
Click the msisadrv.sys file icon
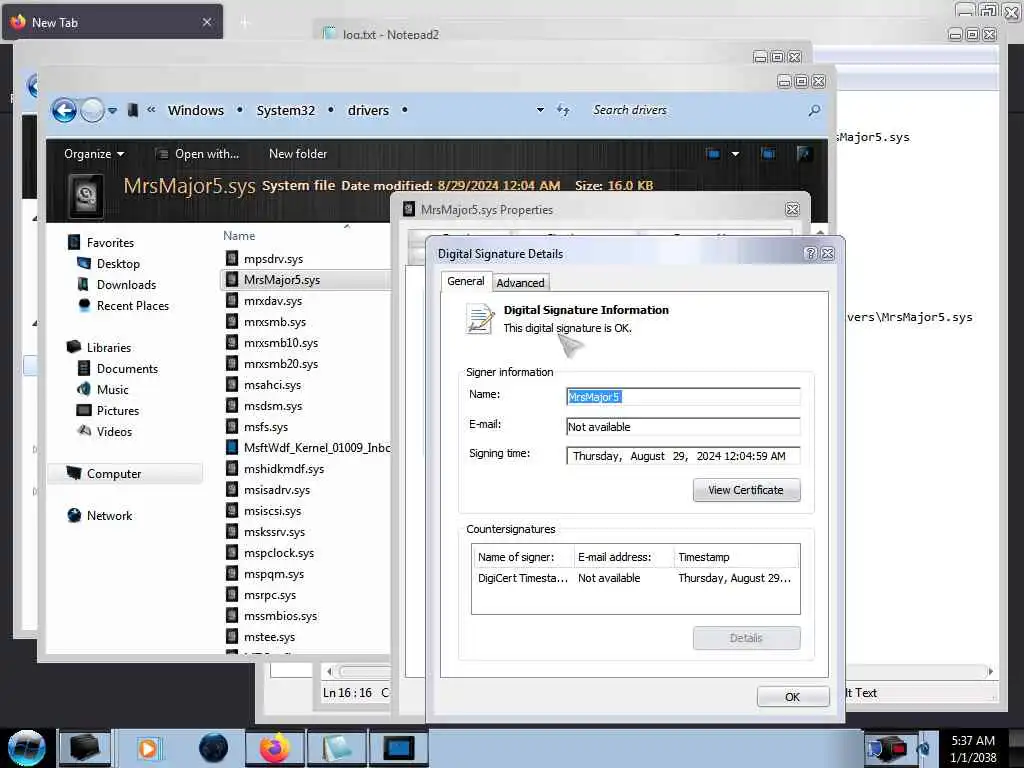[232, 490]
